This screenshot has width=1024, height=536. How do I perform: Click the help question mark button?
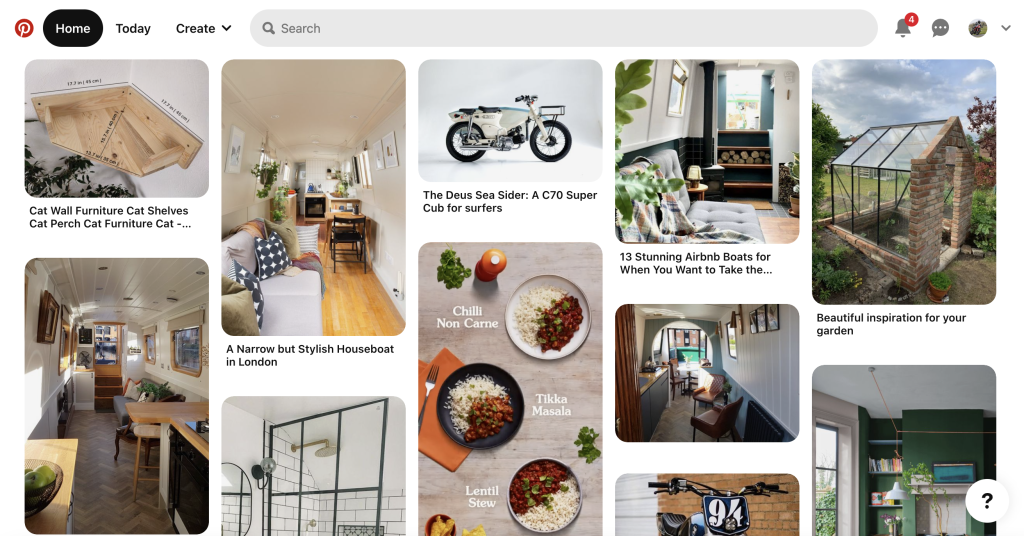click(x=987, y=501)
